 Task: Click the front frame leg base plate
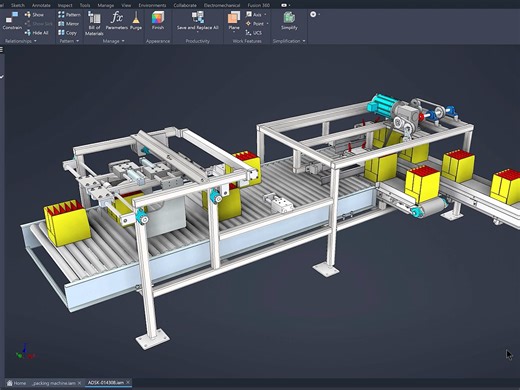point(153,339)
